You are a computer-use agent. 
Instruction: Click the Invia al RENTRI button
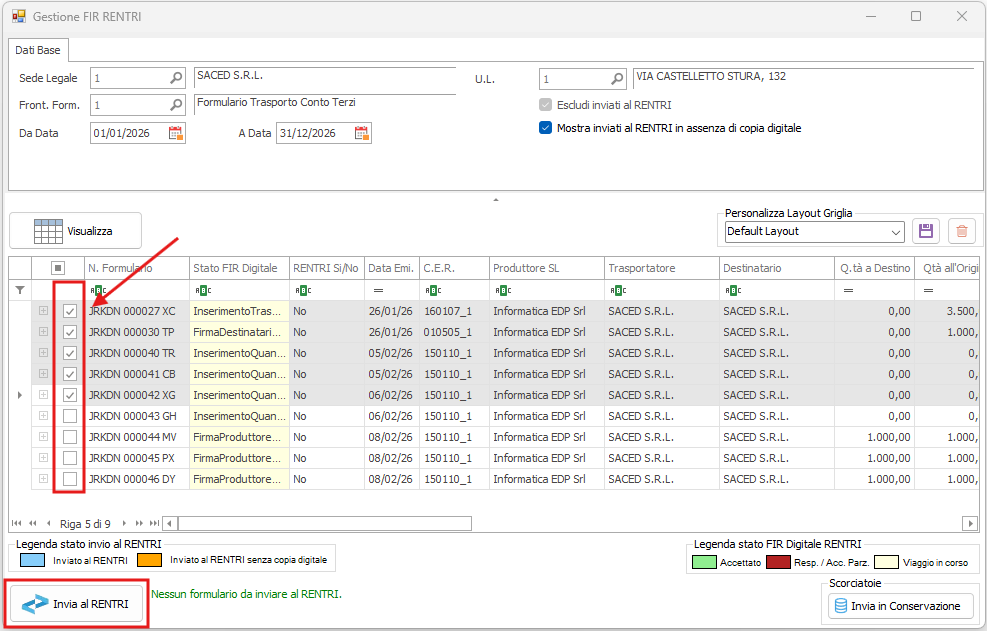tap(77, 604)
